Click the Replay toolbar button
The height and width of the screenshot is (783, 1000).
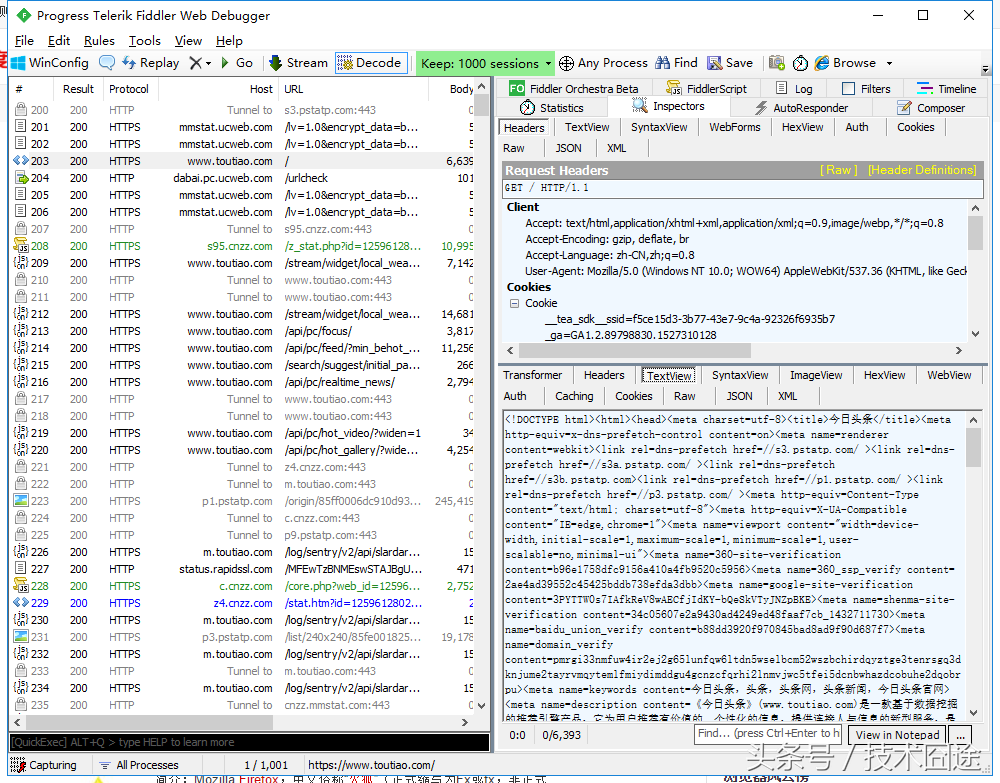[151, 62]
